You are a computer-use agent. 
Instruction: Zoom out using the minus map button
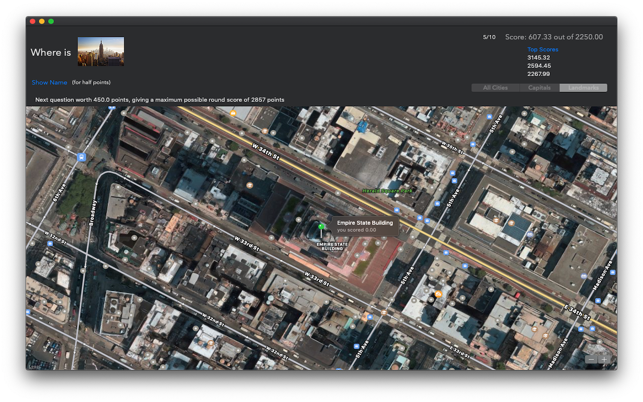pyautogui.click(x=591, y=359)
